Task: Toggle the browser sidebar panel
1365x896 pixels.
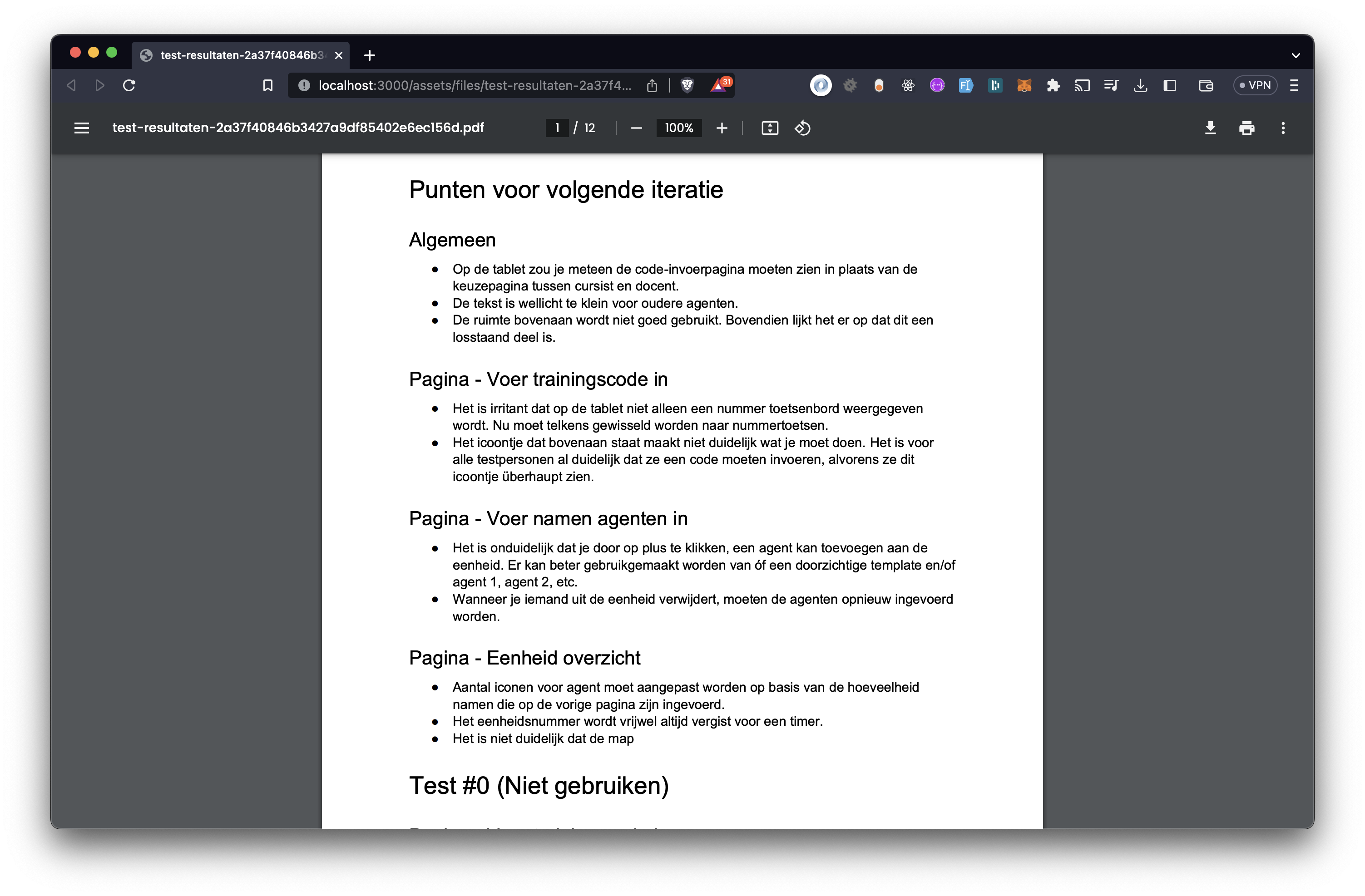Action: pos(1170,85)
